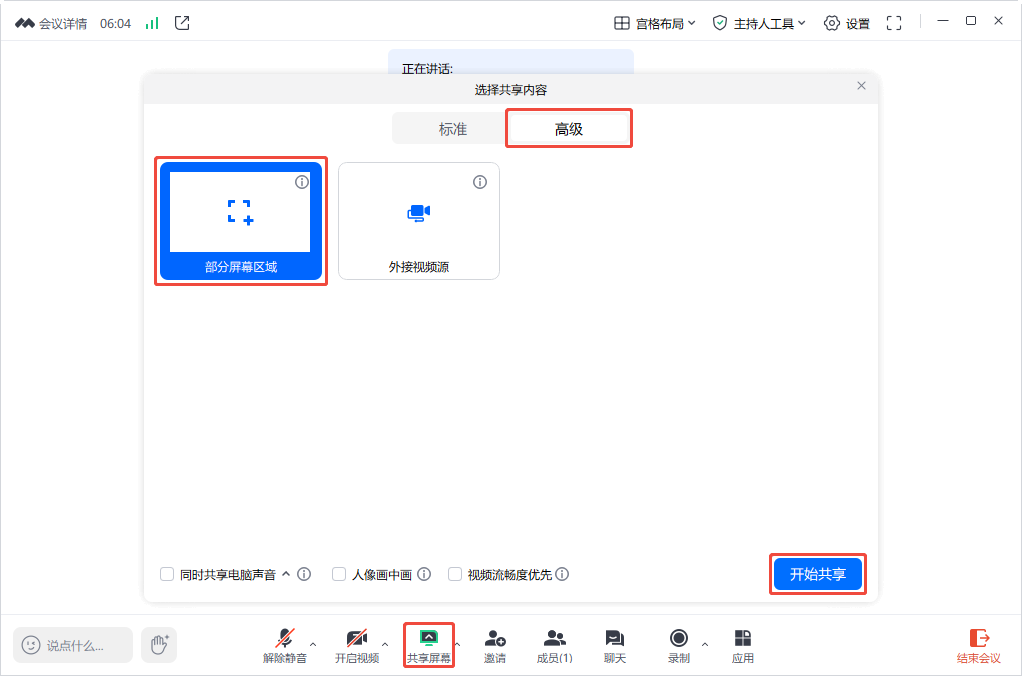Screen dimensions: 1022x676
Task: Click 解除静音 to unmute the microphone
Action: (285, 645)
